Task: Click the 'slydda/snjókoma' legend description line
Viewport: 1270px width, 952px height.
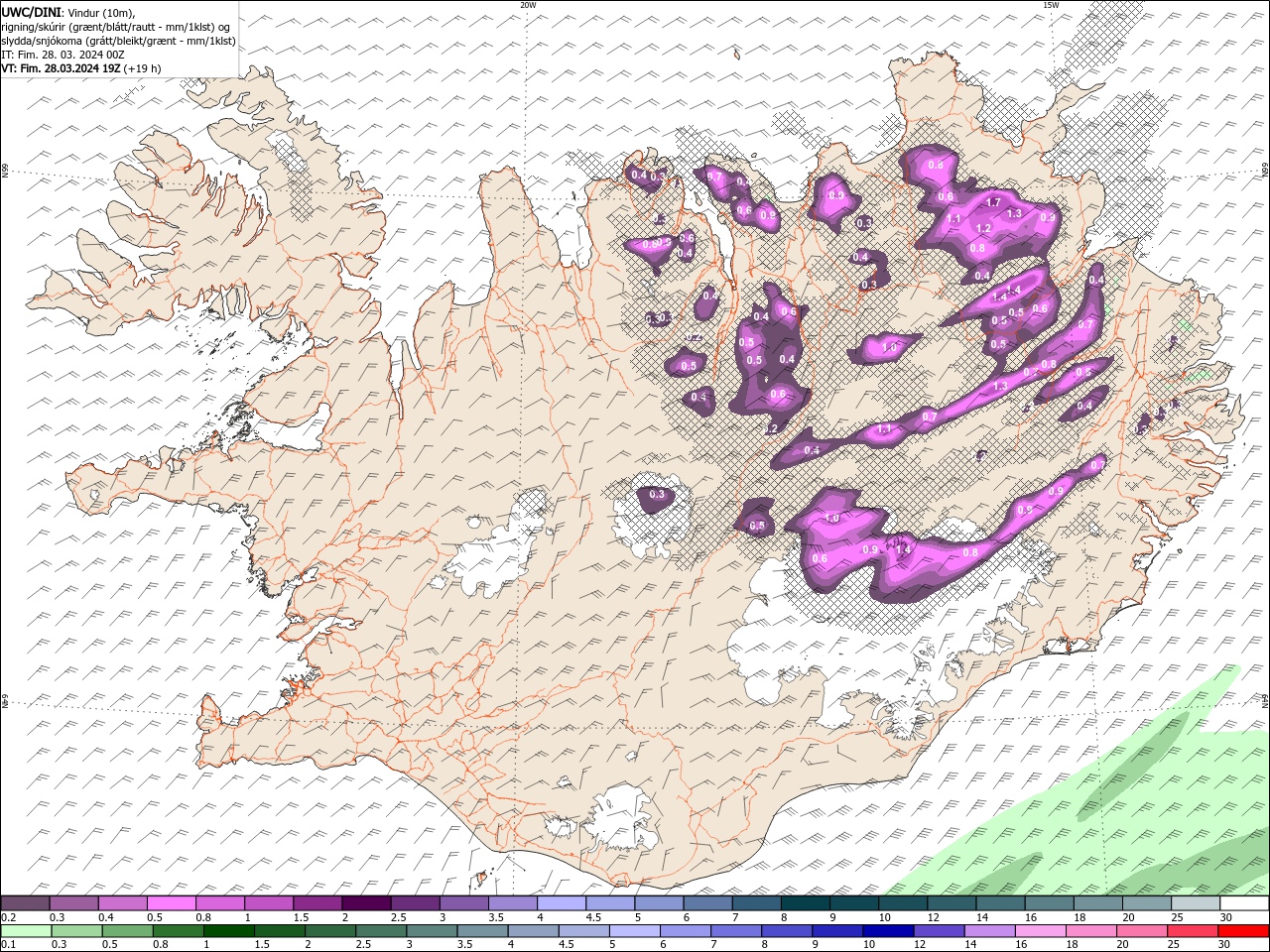Action: [x=118, y=41]
